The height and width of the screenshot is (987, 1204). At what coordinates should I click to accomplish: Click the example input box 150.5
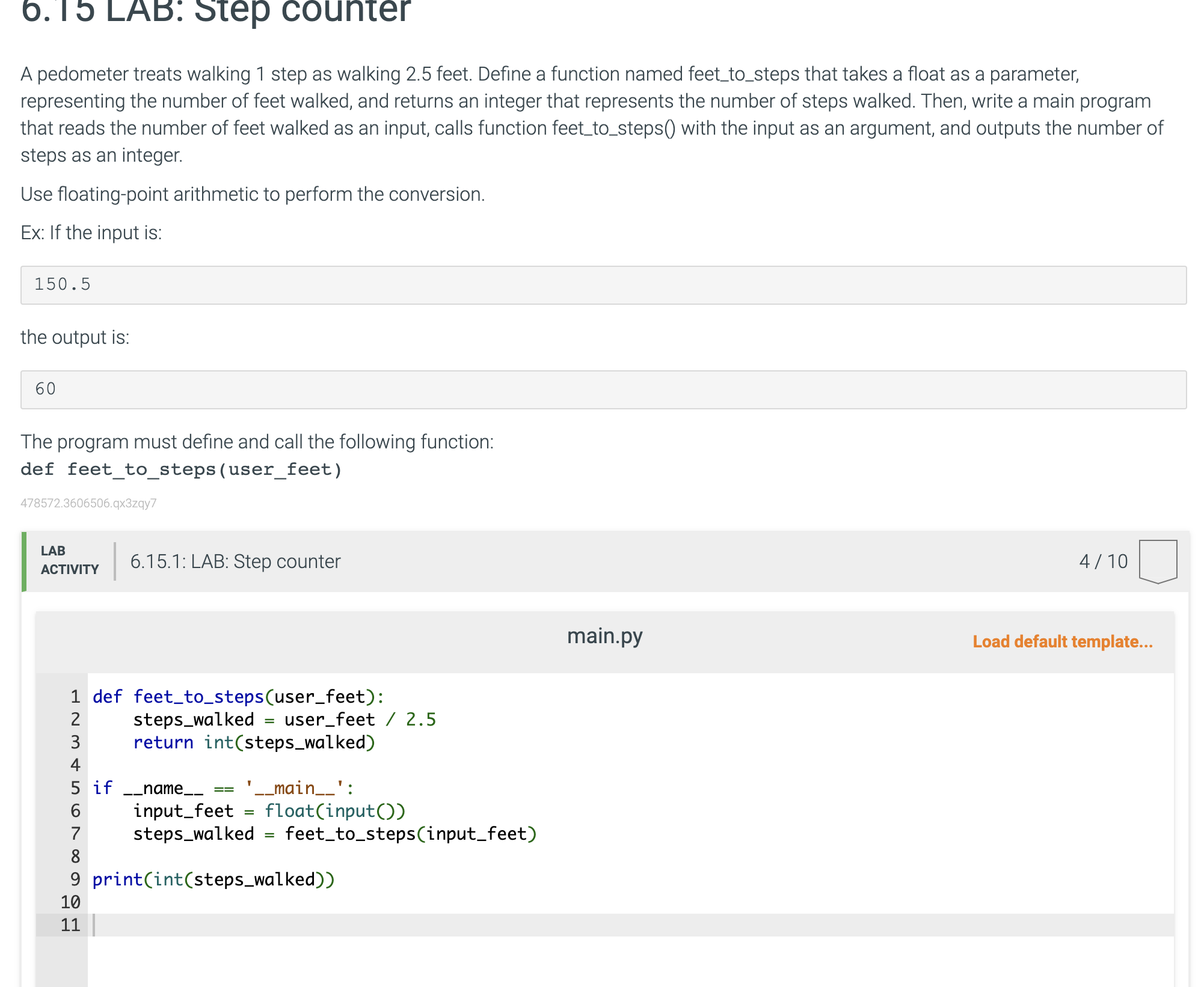603,285
